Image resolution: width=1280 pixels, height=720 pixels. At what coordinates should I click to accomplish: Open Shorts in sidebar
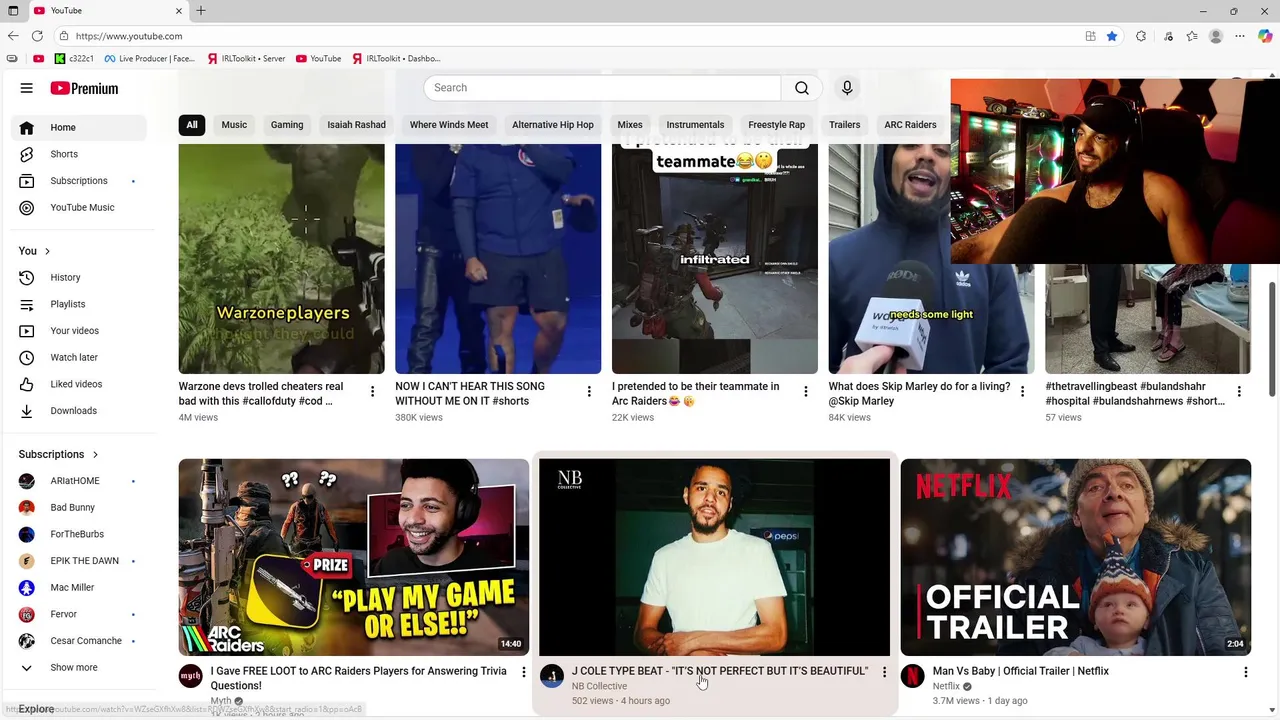coord(78,154)
